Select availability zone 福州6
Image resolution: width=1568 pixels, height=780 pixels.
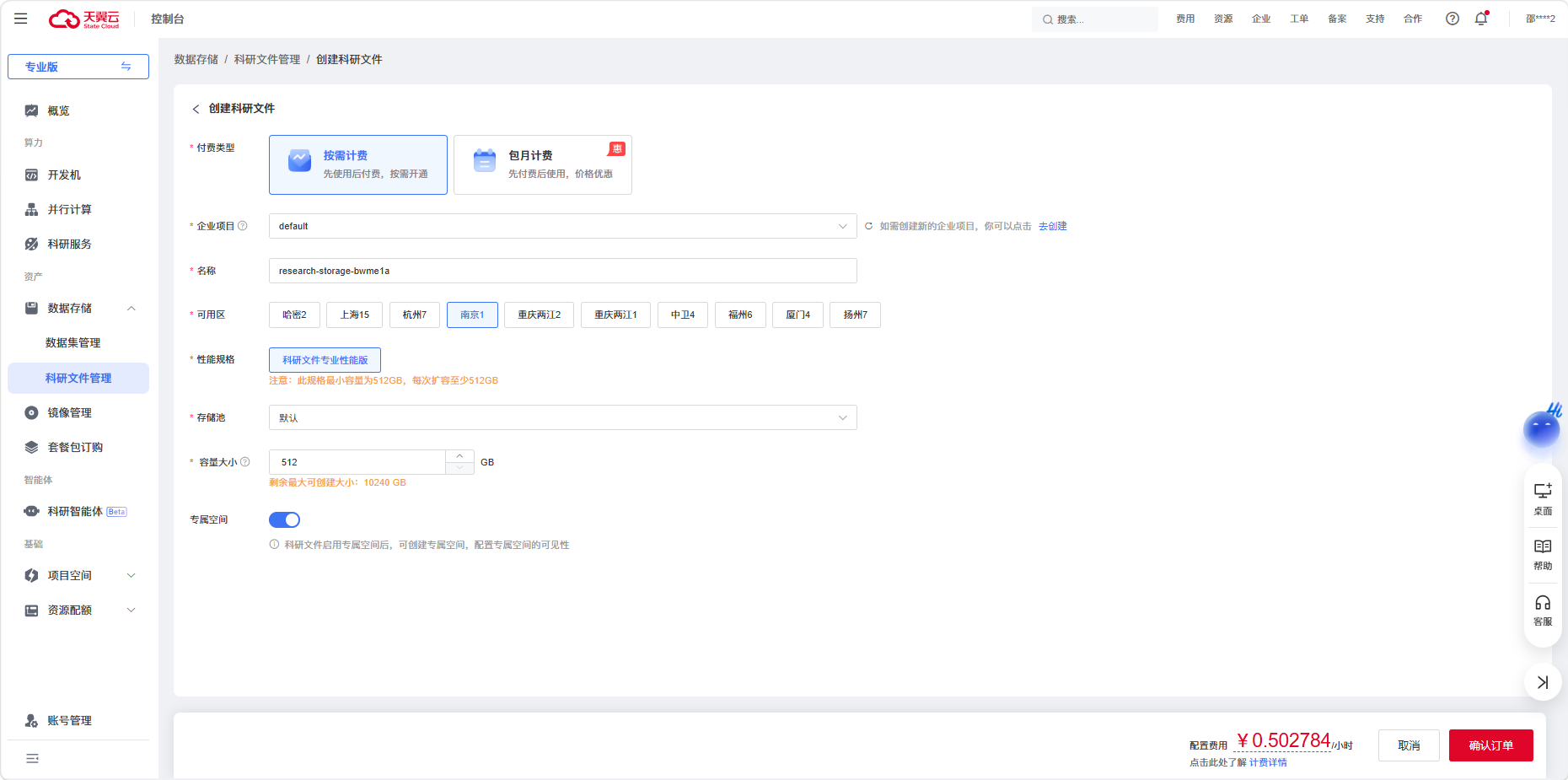740,315
